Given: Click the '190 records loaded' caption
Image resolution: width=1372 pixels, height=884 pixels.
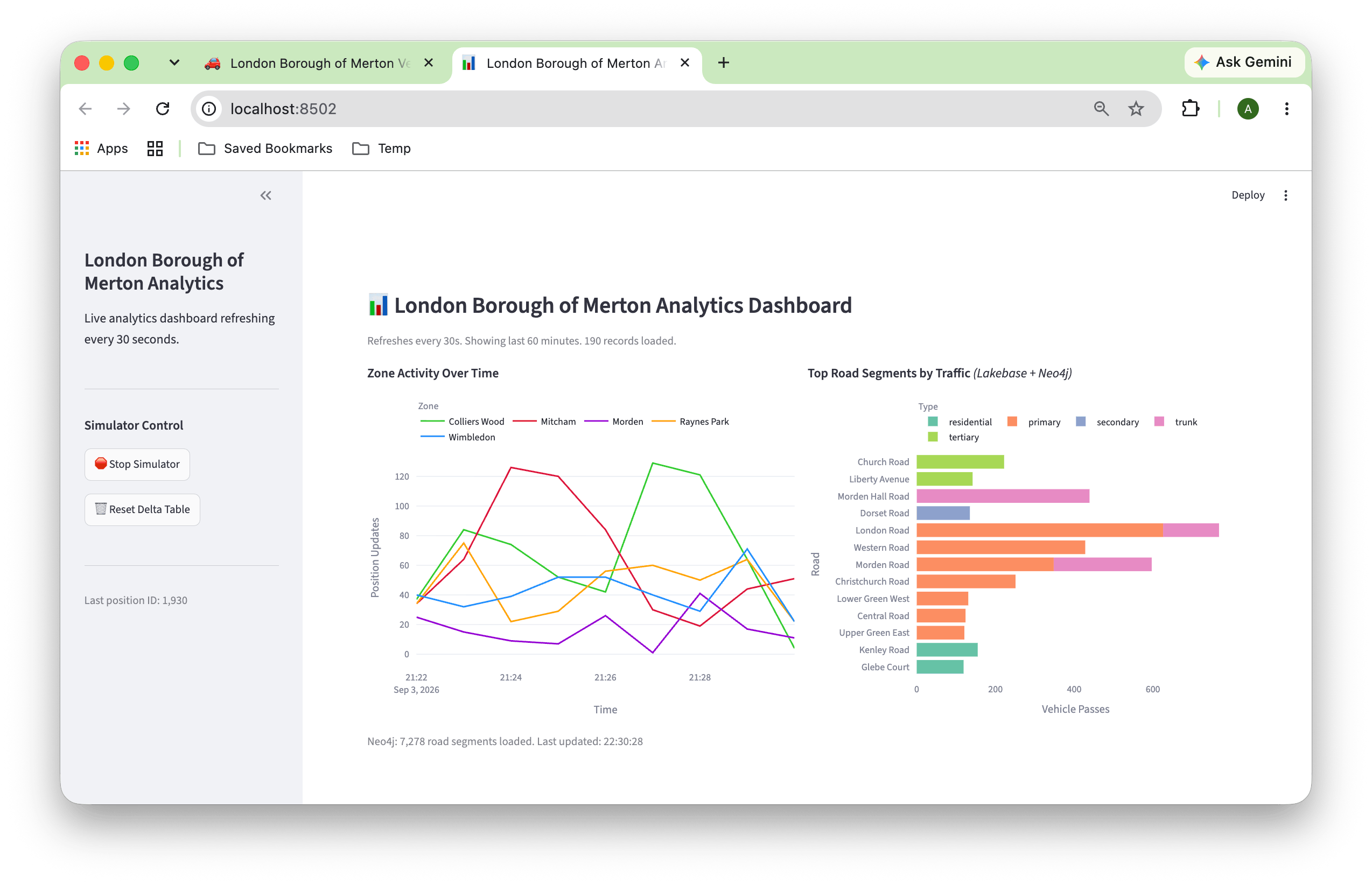Looking at the screenshot, I should coord(630,340).
